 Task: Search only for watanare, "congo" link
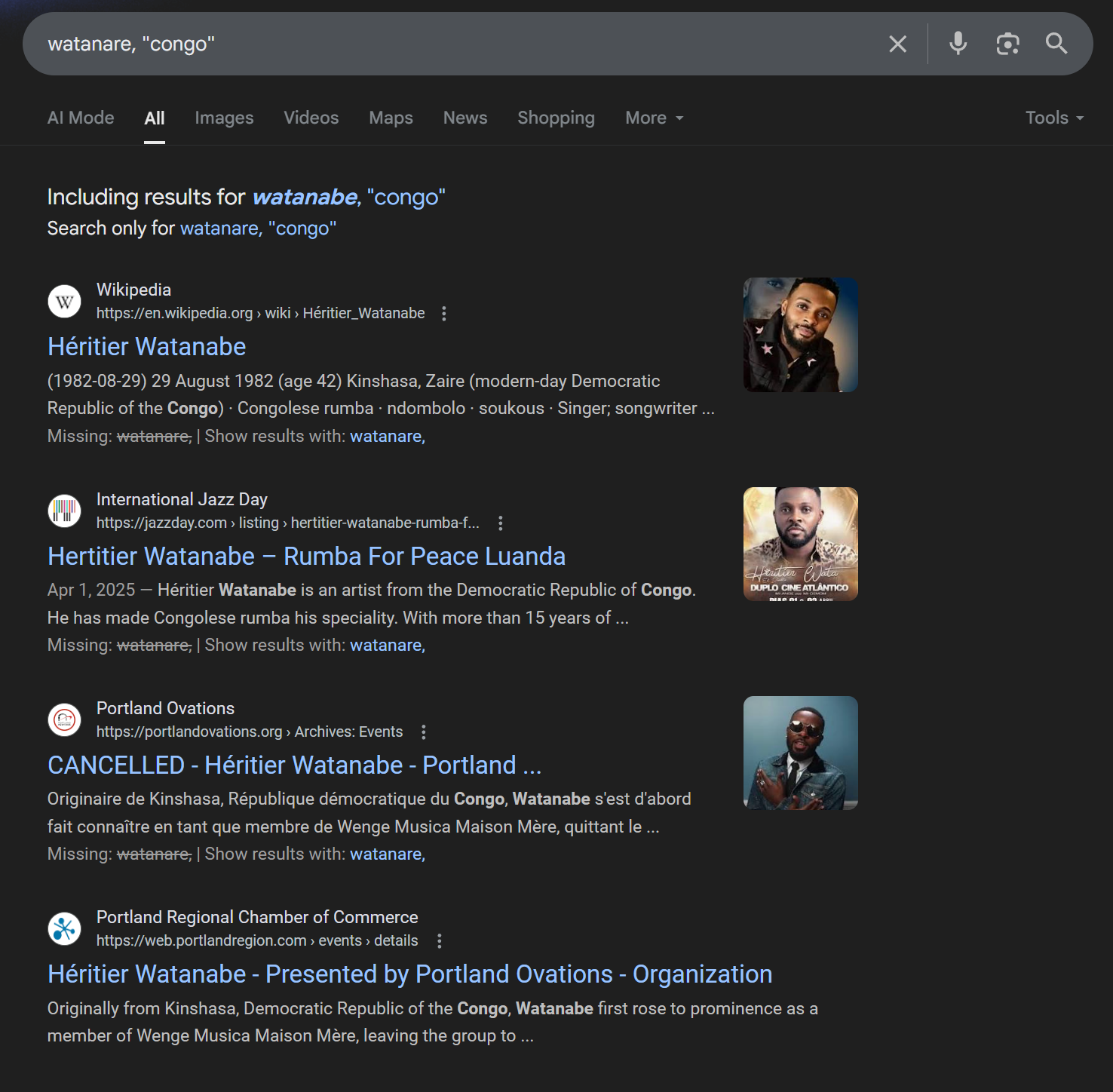point(258,228)
